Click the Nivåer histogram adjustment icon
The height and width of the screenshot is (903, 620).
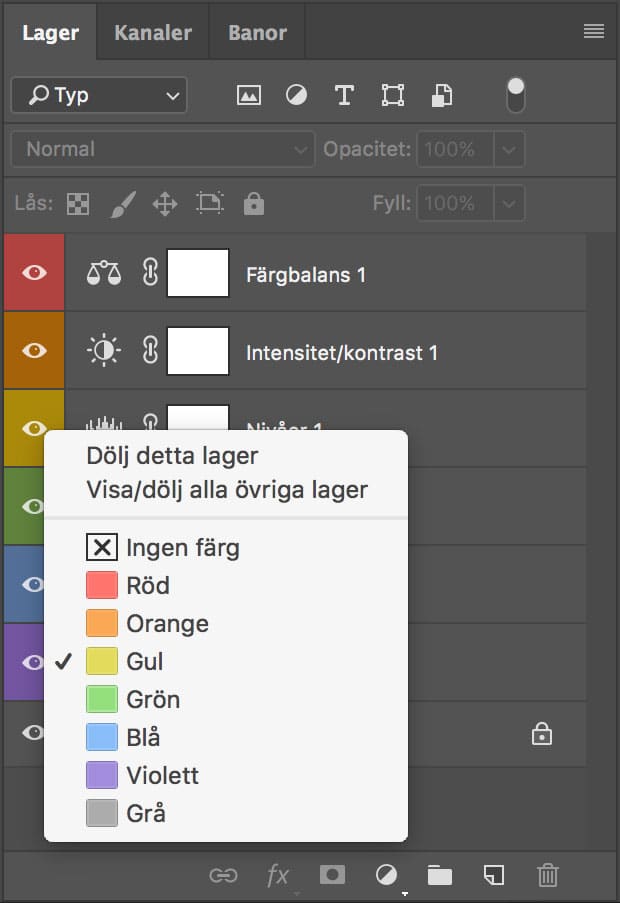tap(104, 424)
